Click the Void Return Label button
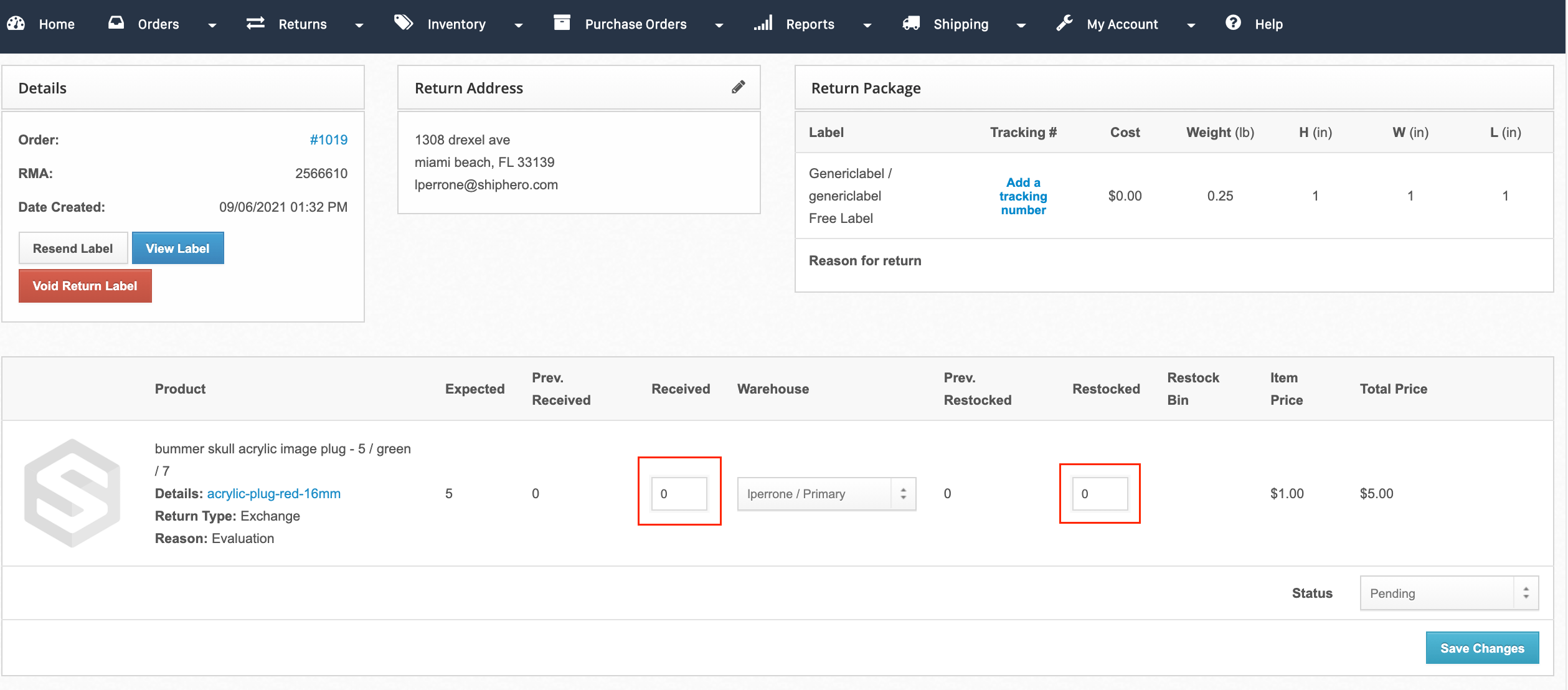Image resolution: width=1568 pixels, height=690 pixels. click(85, 286)
